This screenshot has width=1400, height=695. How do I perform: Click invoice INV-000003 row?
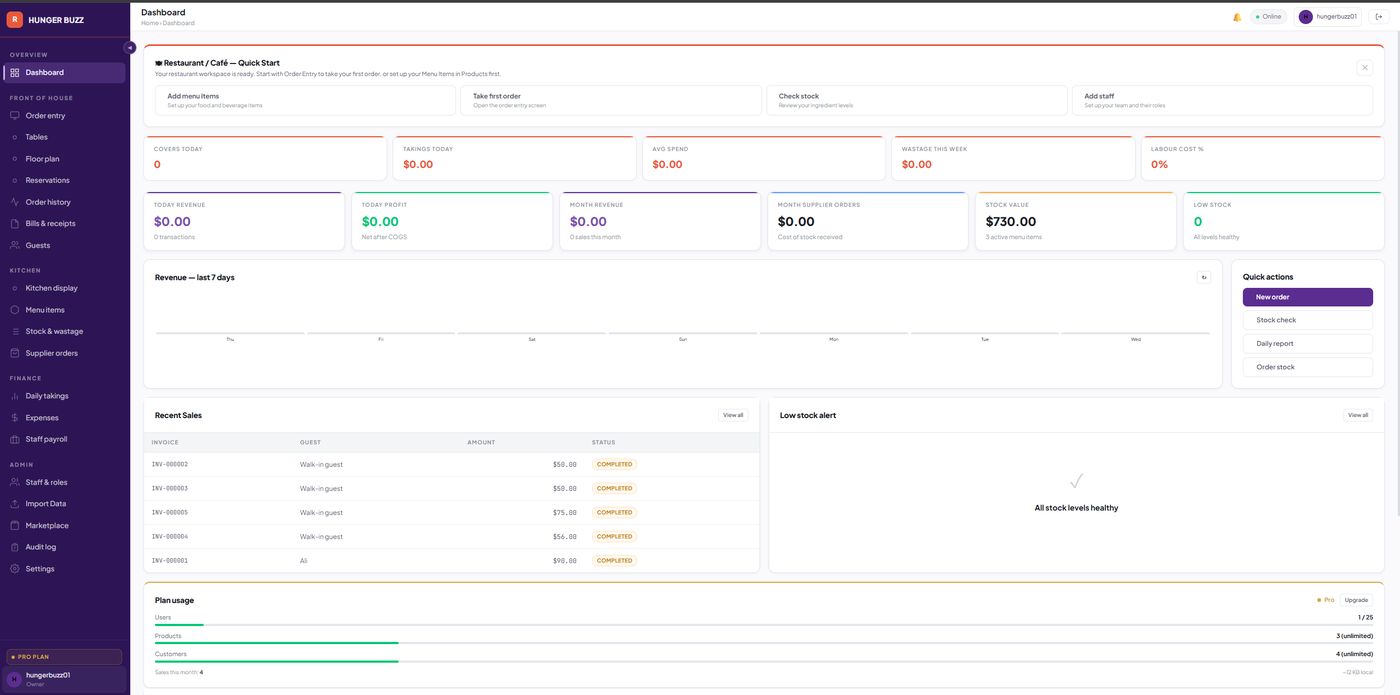click(451, 488)
